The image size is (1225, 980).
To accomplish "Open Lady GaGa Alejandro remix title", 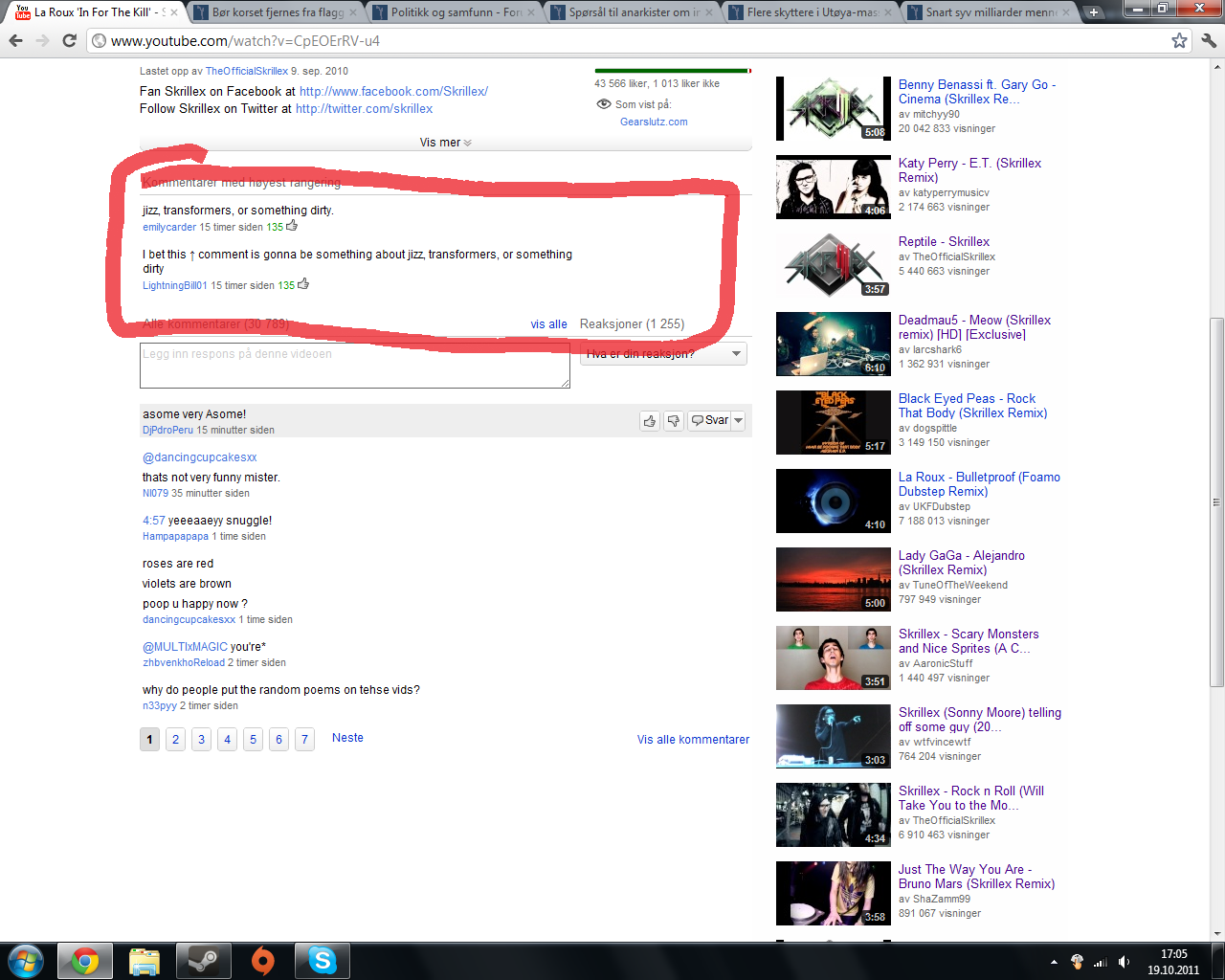I will (x=962, y=563).
